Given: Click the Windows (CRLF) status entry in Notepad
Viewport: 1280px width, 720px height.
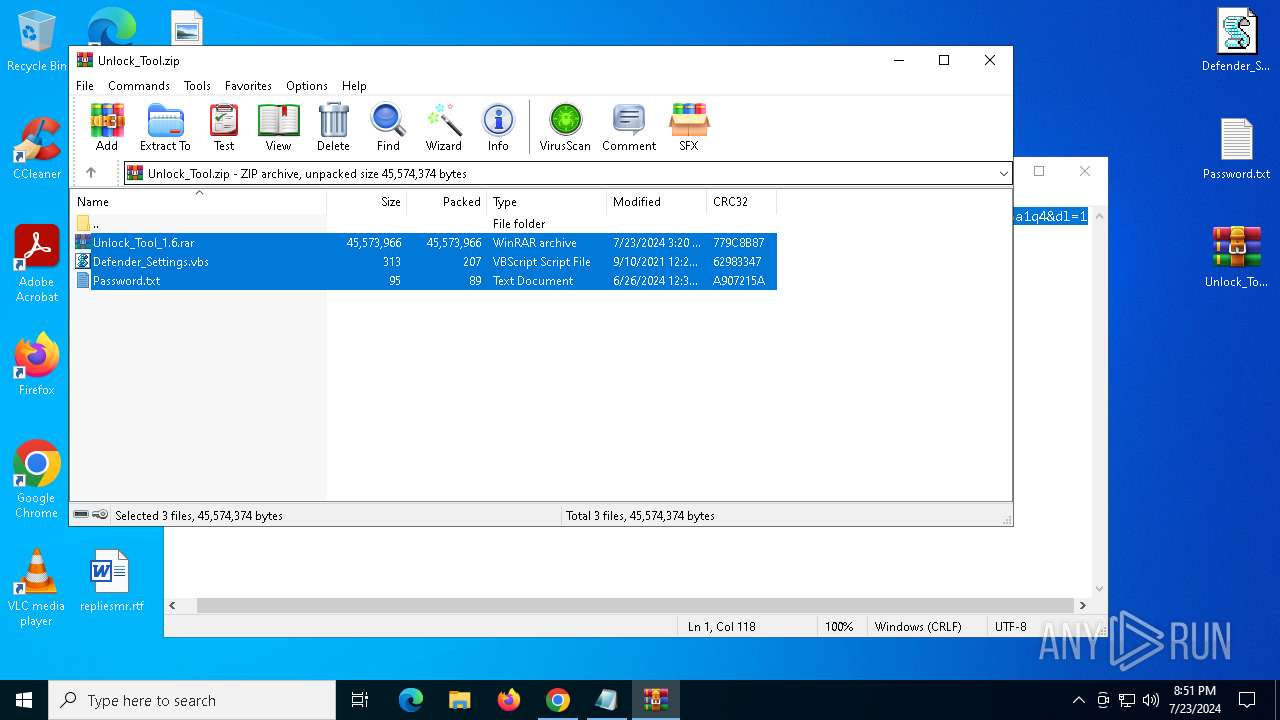Looking at the screenshot, I should (x=918, y=626).
